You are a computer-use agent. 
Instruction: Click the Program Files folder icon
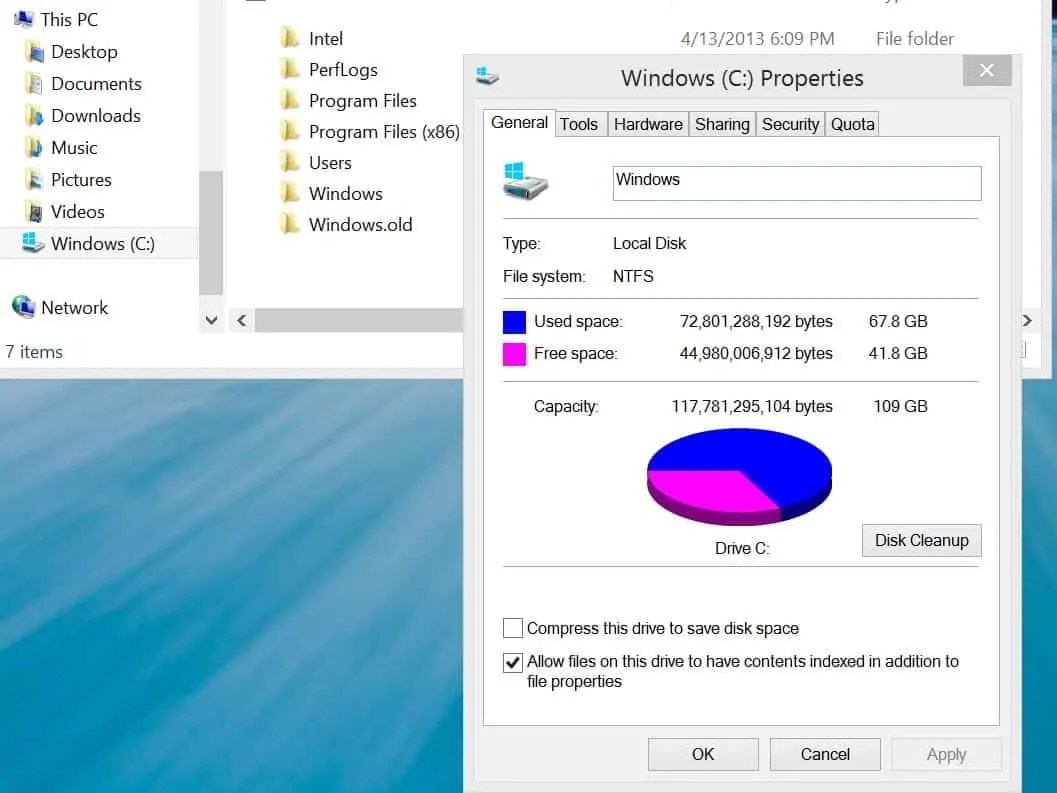click(289, 100)
